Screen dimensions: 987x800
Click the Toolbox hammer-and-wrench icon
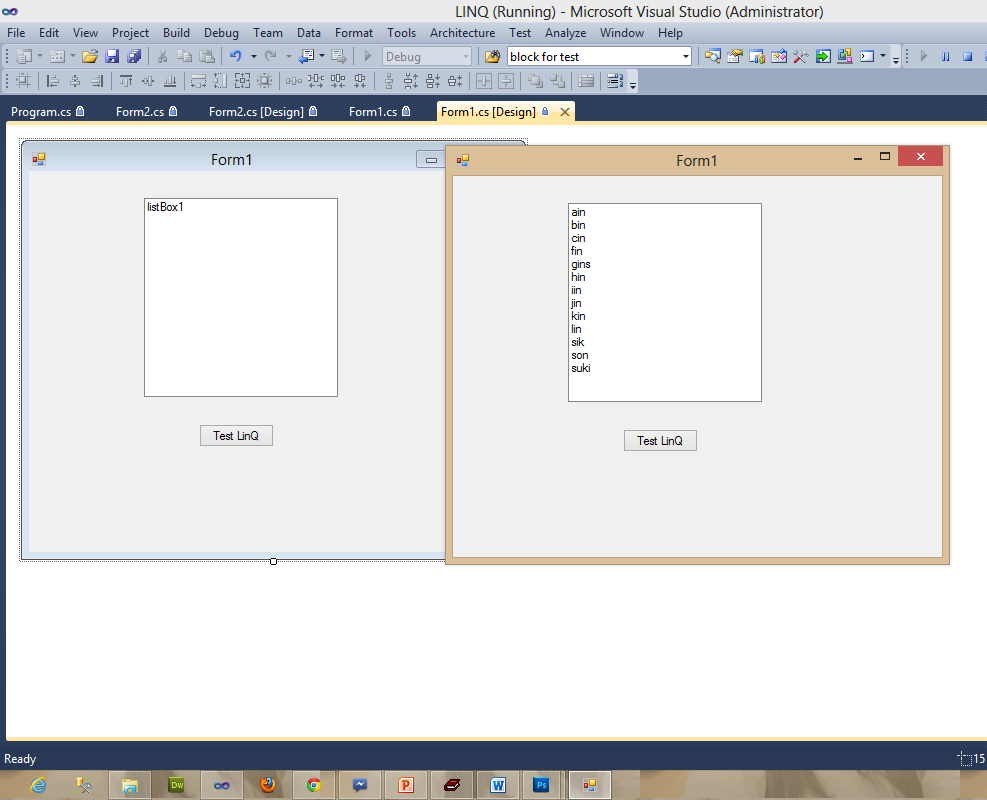pos(799,57)
